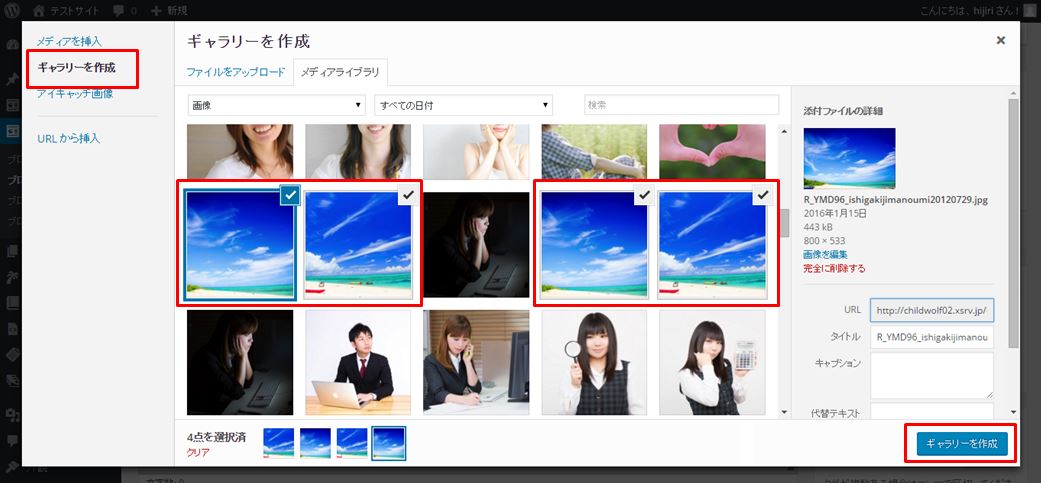
Task: Open the WordPress logo menu in admin bar
Action: pyautogui.click(x=12, y=11)
